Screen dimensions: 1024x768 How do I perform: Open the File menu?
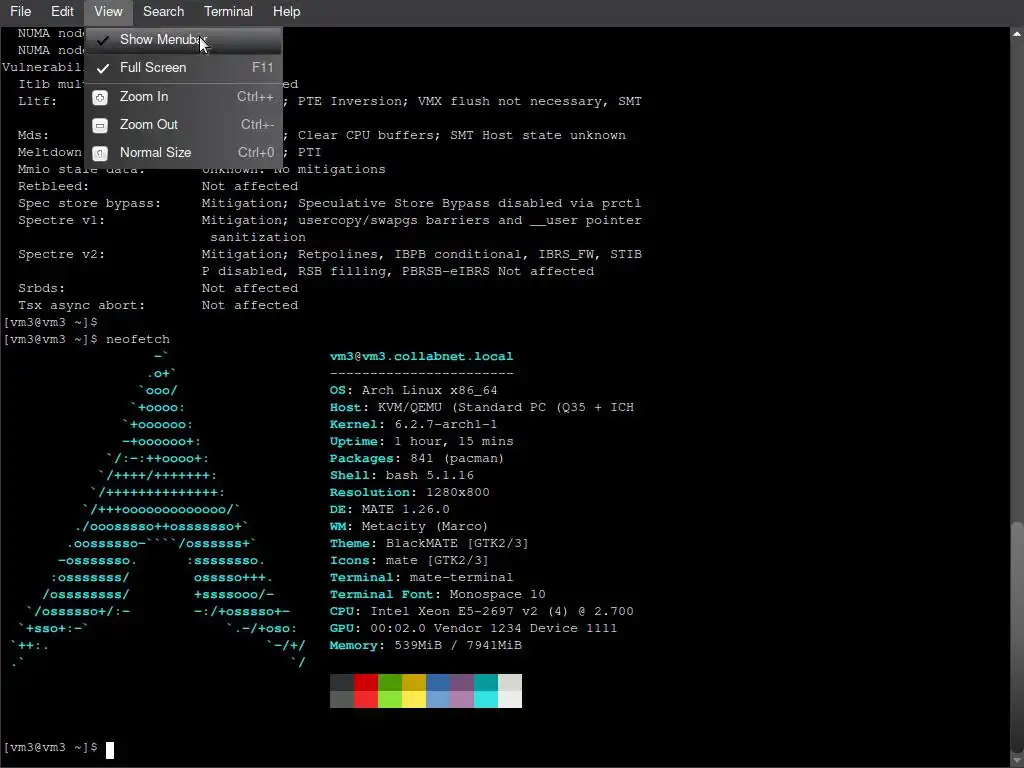tap(20, 12)
